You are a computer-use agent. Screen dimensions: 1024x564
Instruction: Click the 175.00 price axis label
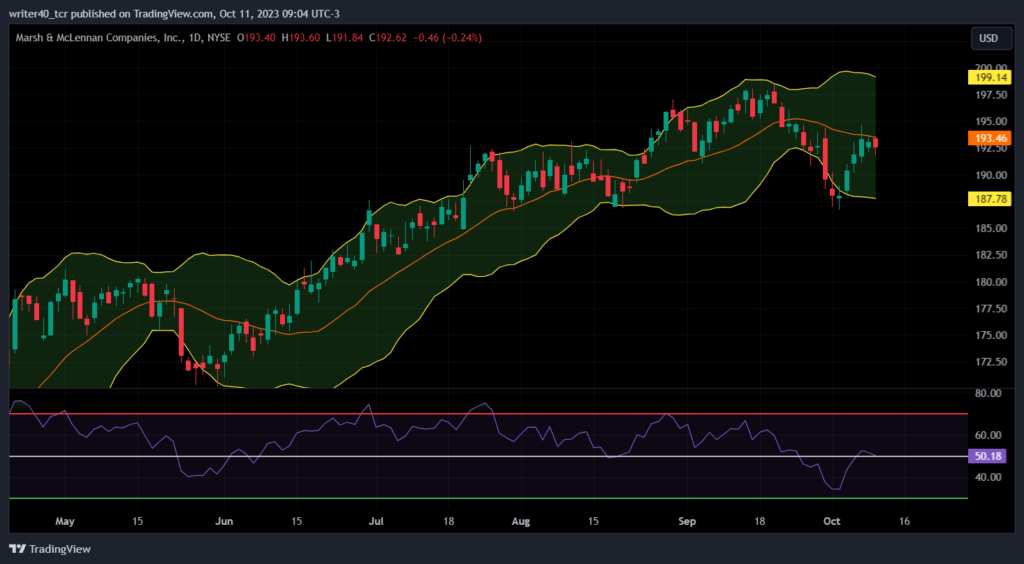click(989, 336)
